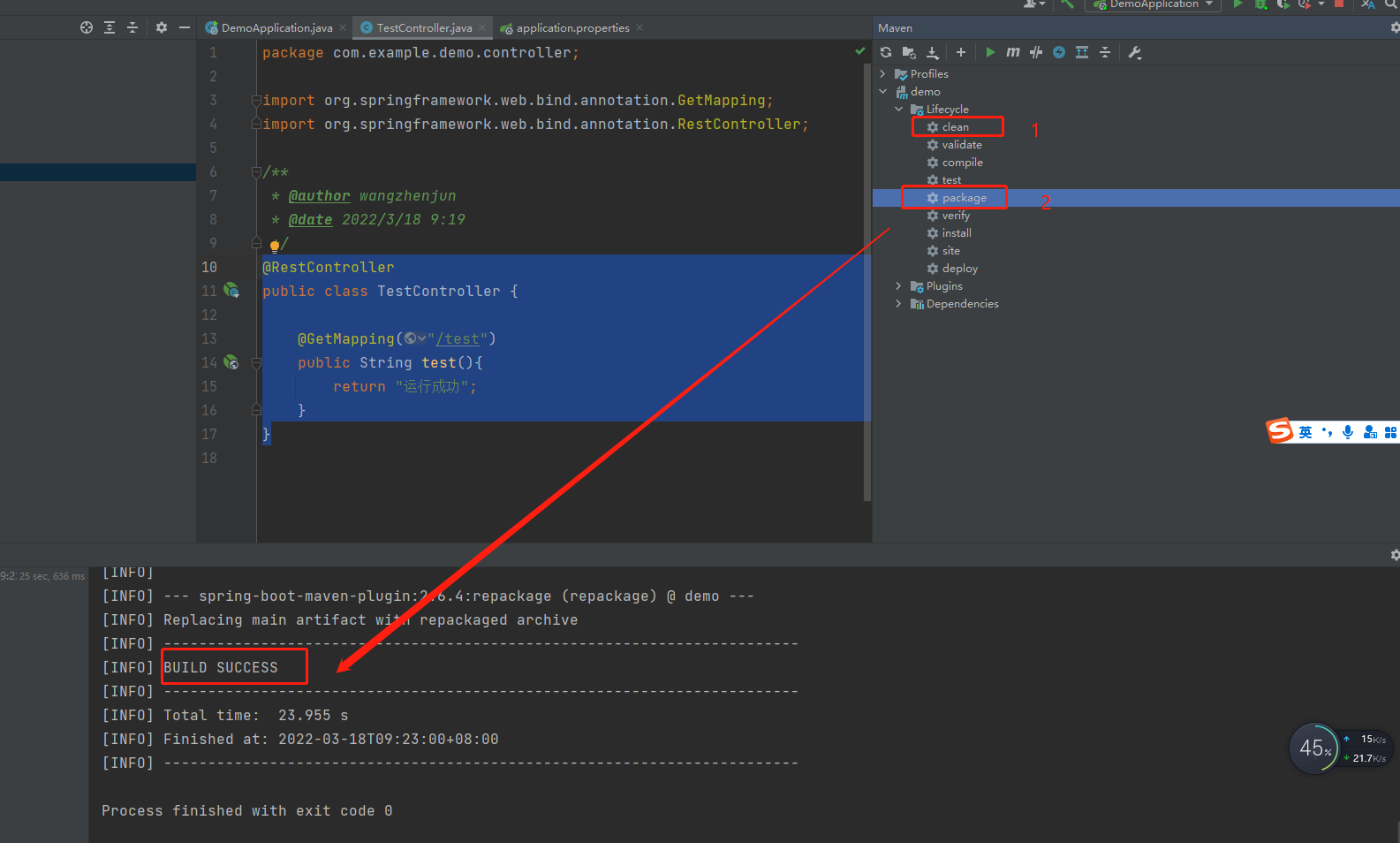
Task: Click BUILD SUCCESS line in console
Action: pos(221,667)
